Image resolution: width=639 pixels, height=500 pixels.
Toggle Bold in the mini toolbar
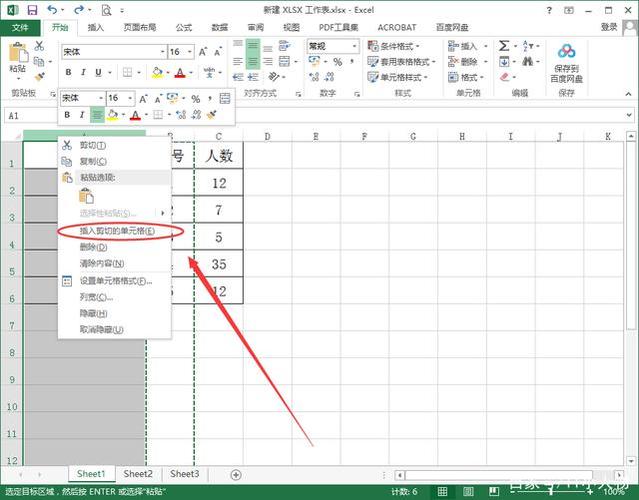pos(67,115)
